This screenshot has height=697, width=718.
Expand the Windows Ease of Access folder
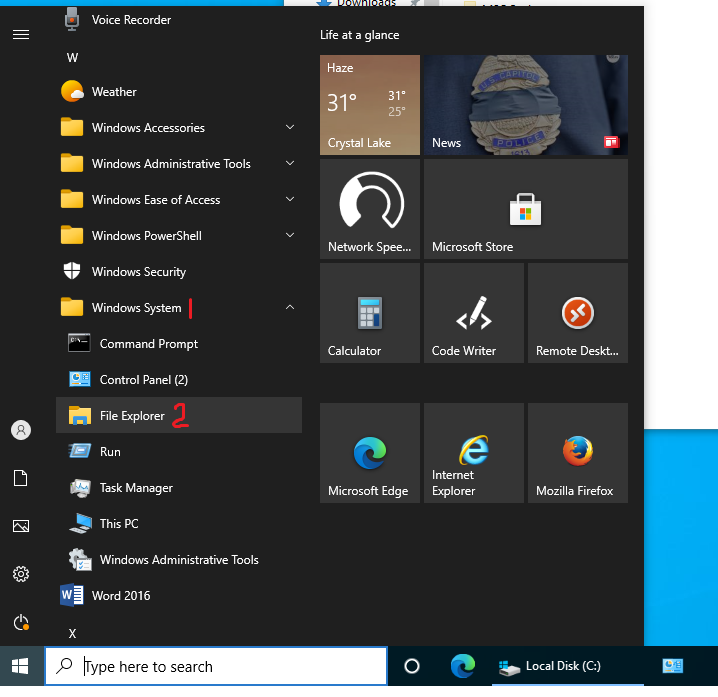coord(179,200)
